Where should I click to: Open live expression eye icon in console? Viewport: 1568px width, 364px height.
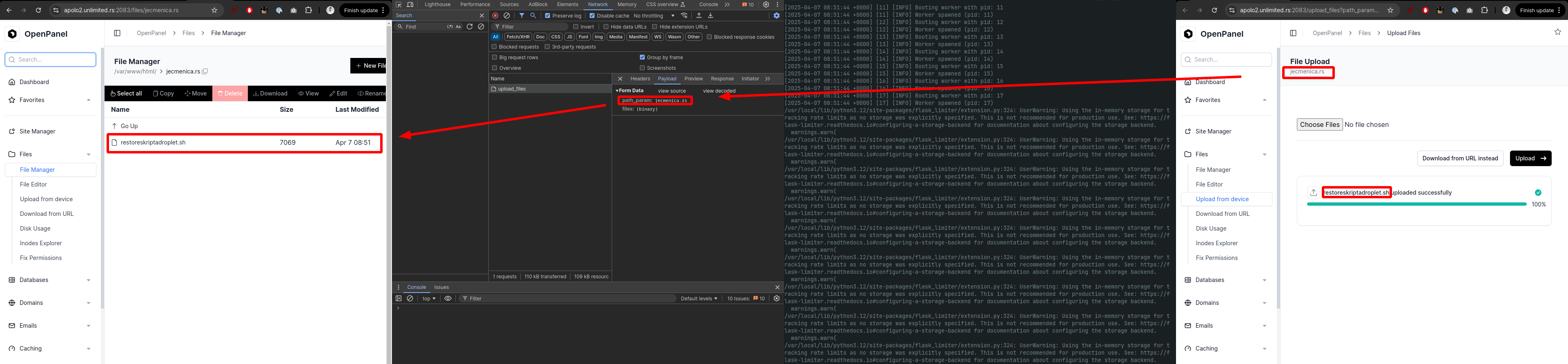click(x=448, y=298)
